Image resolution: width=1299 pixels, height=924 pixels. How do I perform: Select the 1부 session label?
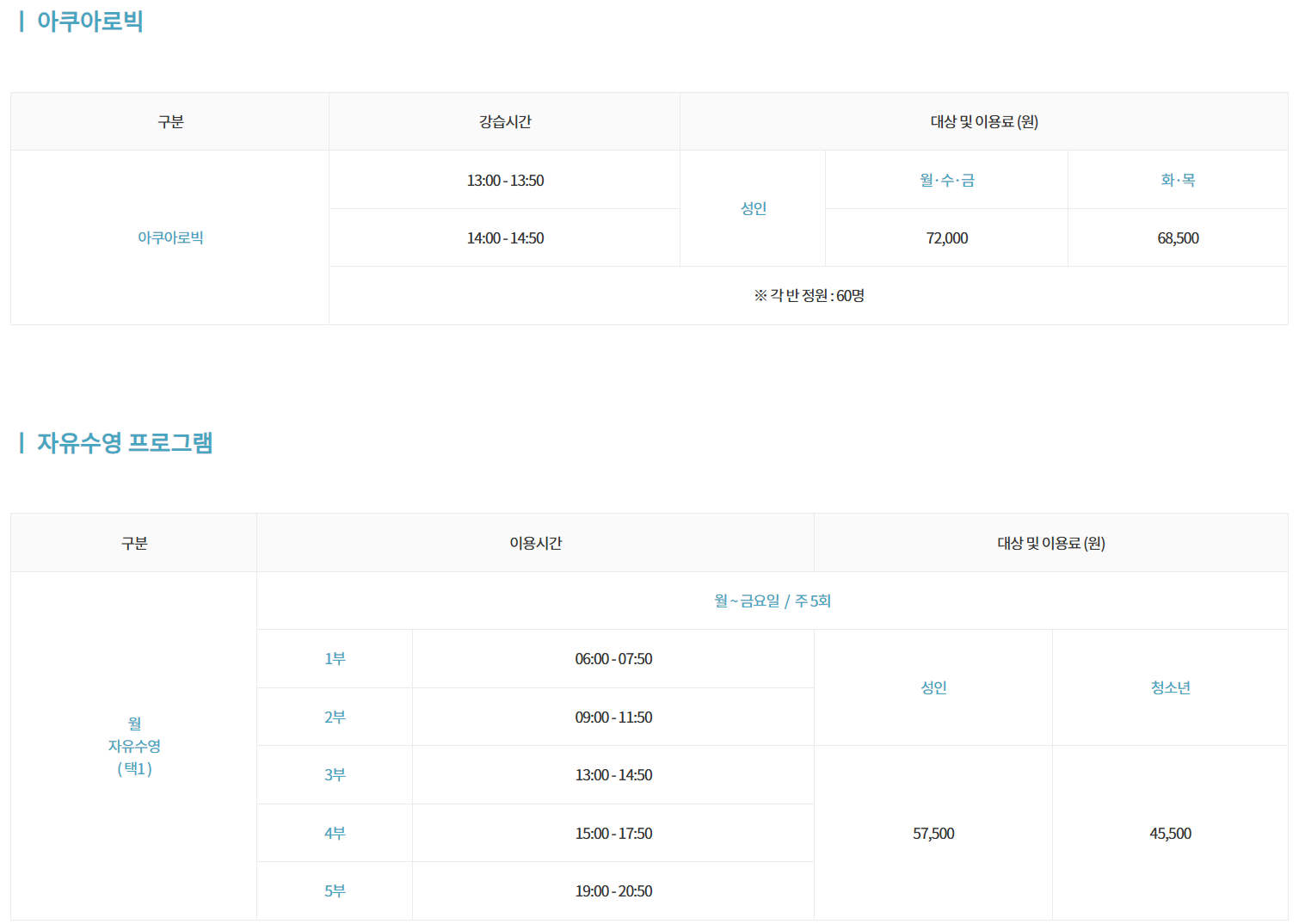(x=335, y=659)
